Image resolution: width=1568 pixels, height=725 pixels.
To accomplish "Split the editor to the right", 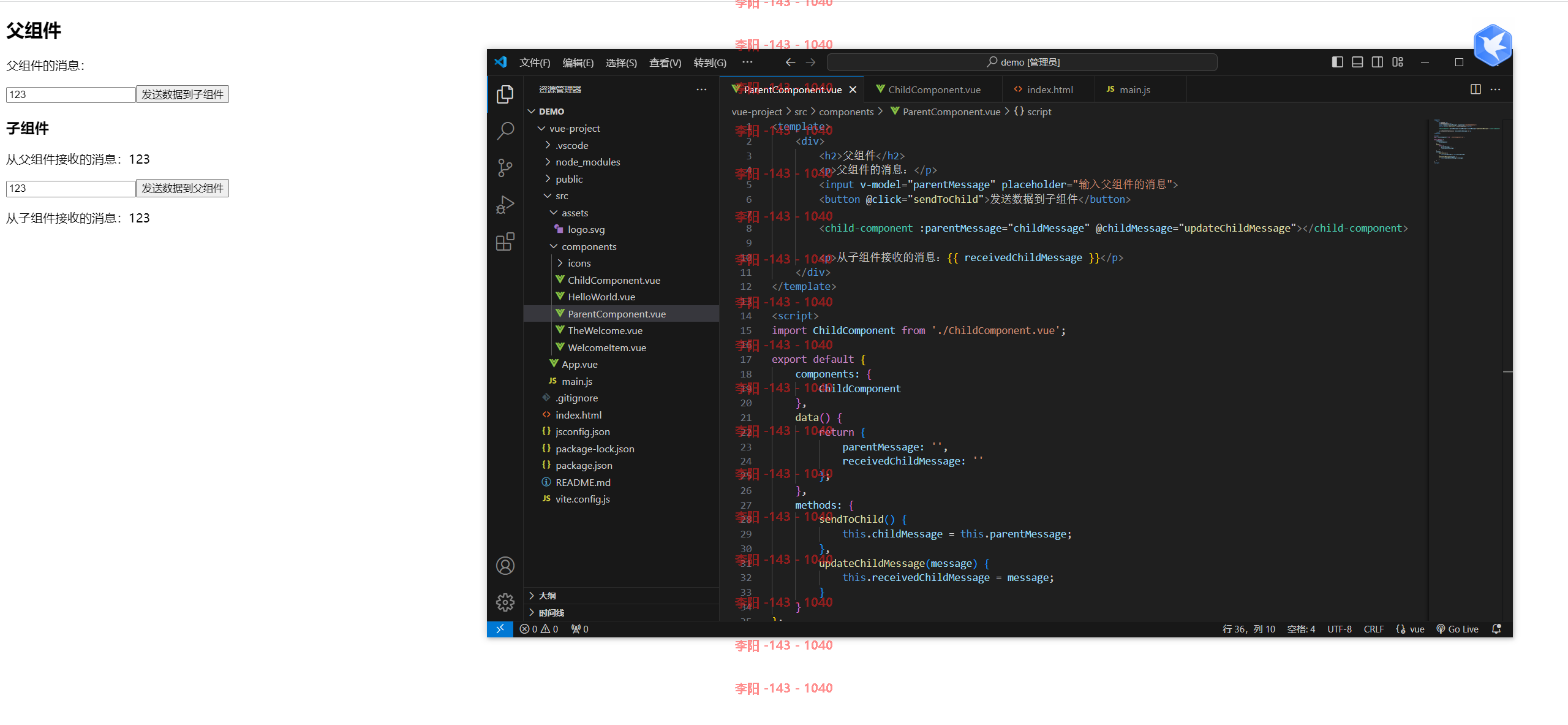I will tap(1476, 89).
